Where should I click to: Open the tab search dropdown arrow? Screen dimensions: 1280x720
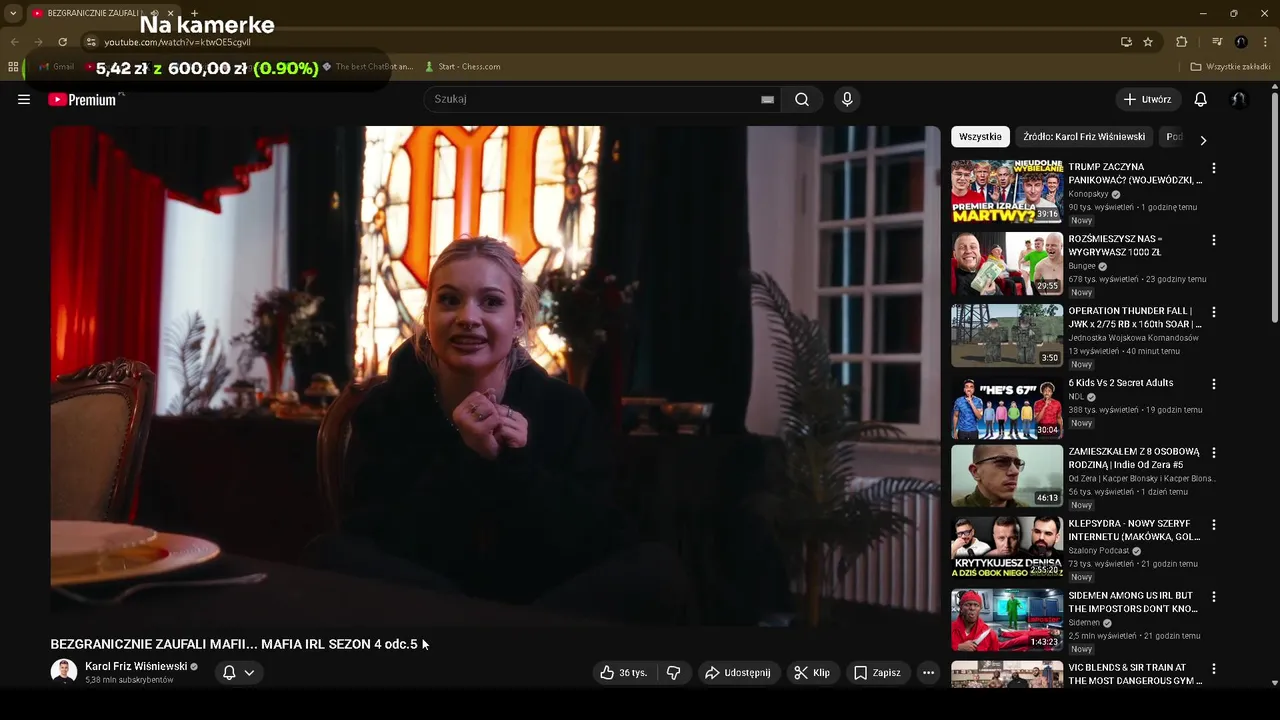click(12, 13)
